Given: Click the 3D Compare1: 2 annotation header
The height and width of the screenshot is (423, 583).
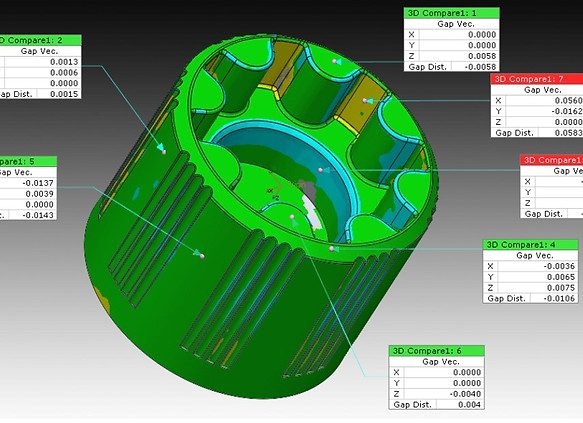Looking at the screenshot, I should (40, 40).
